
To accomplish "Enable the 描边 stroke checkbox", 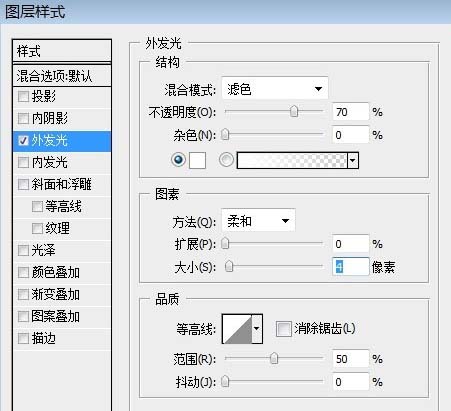I will tap(23, 338).
